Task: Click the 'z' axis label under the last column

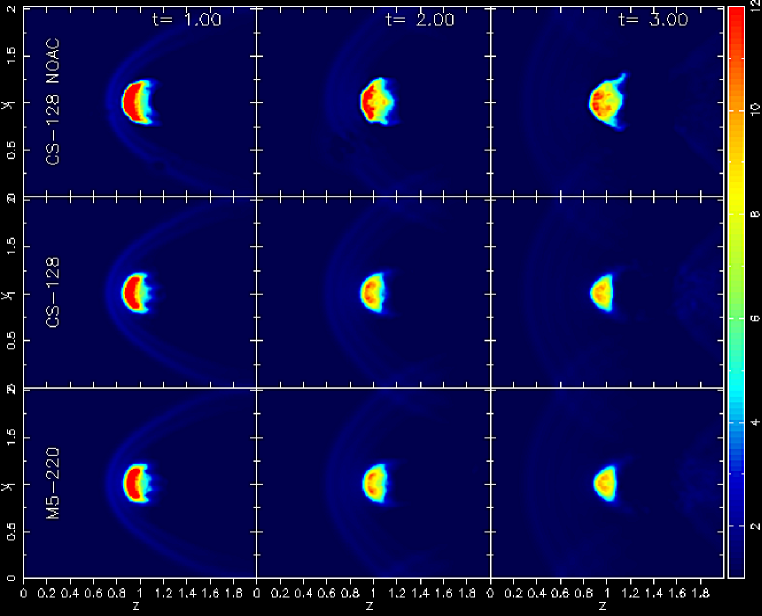Action: [x=603, y=606]
